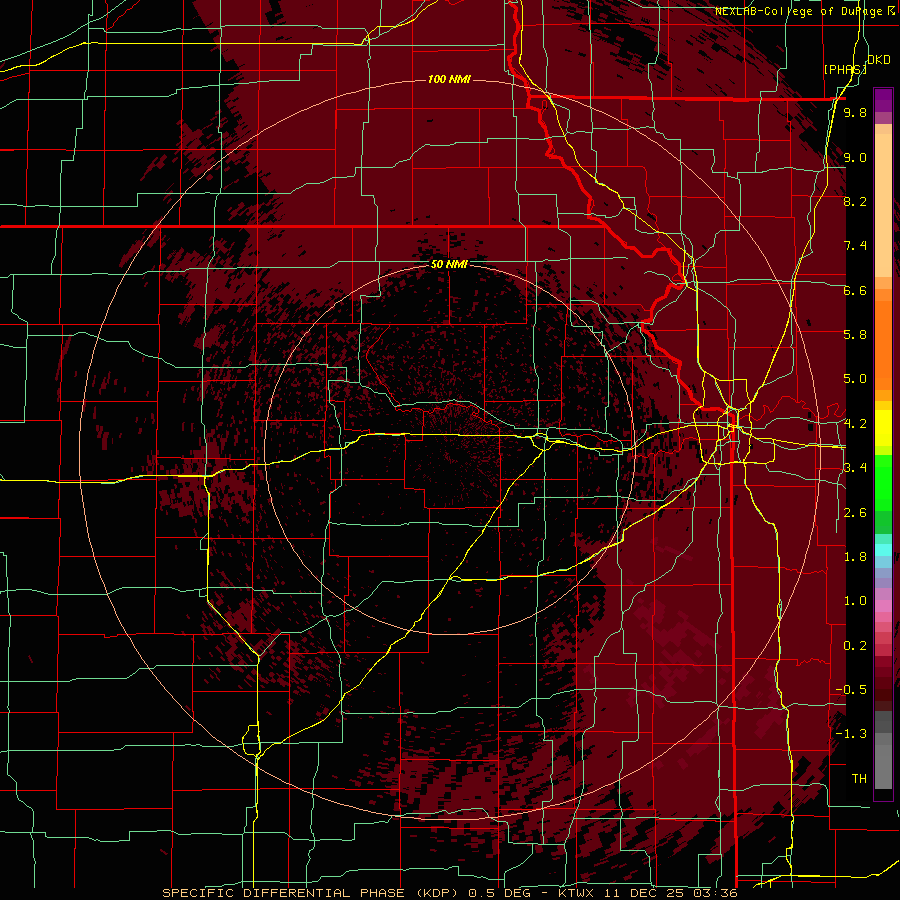Click the 1.8 scale value

855,557
